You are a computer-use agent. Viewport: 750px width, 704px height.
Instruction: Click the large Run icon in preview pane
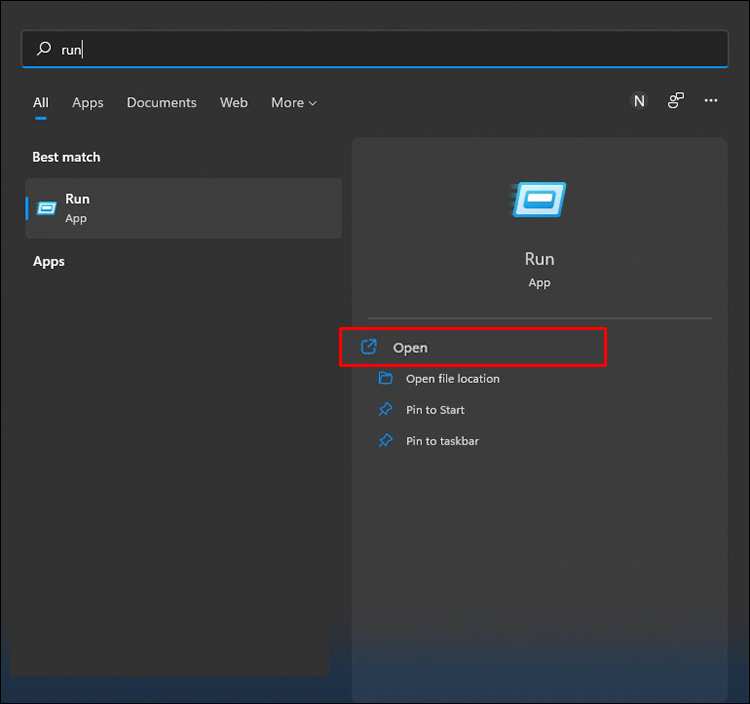(539, 200)
